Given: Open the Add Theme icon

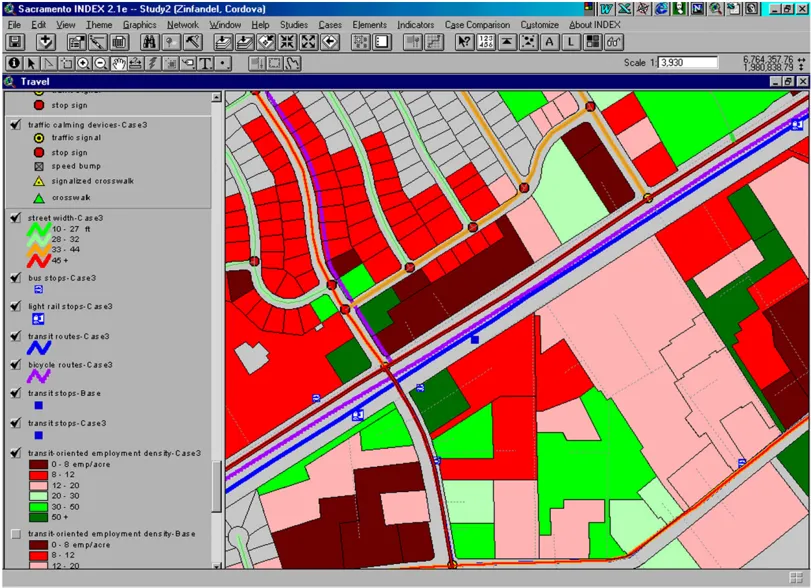Looking at the screenshot, I should pos(45,40).
